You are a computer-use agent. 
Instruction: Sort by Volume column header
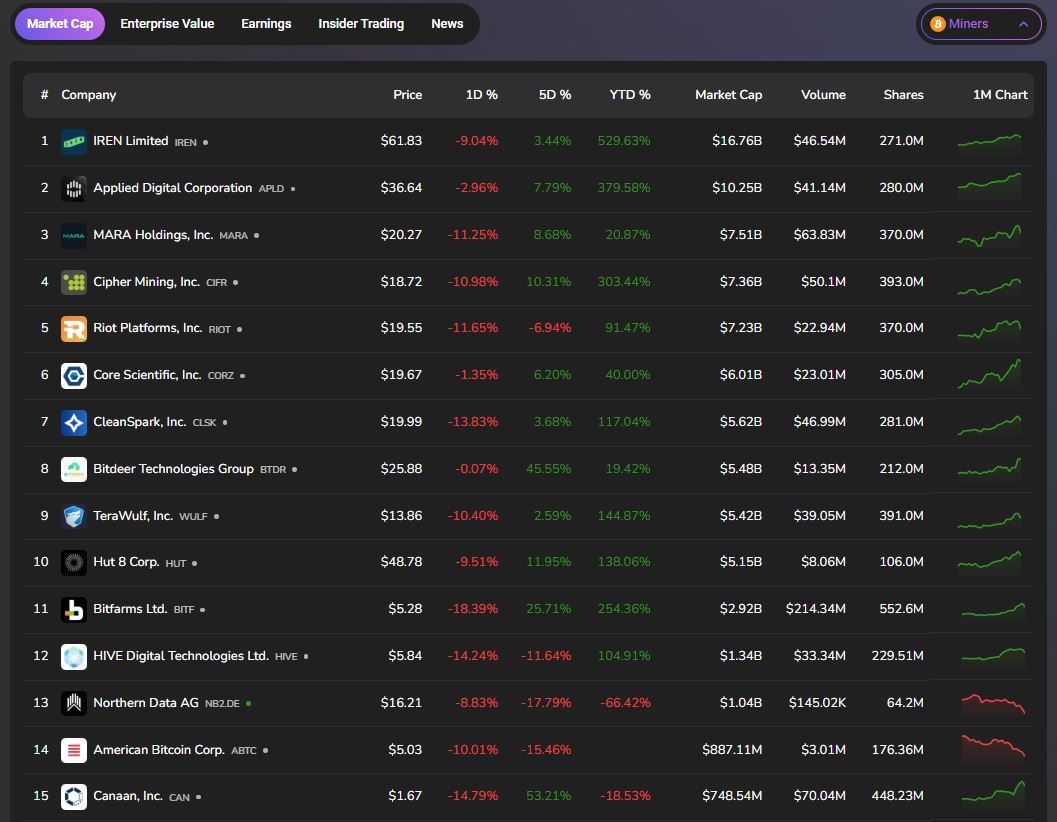click(823, 95)
